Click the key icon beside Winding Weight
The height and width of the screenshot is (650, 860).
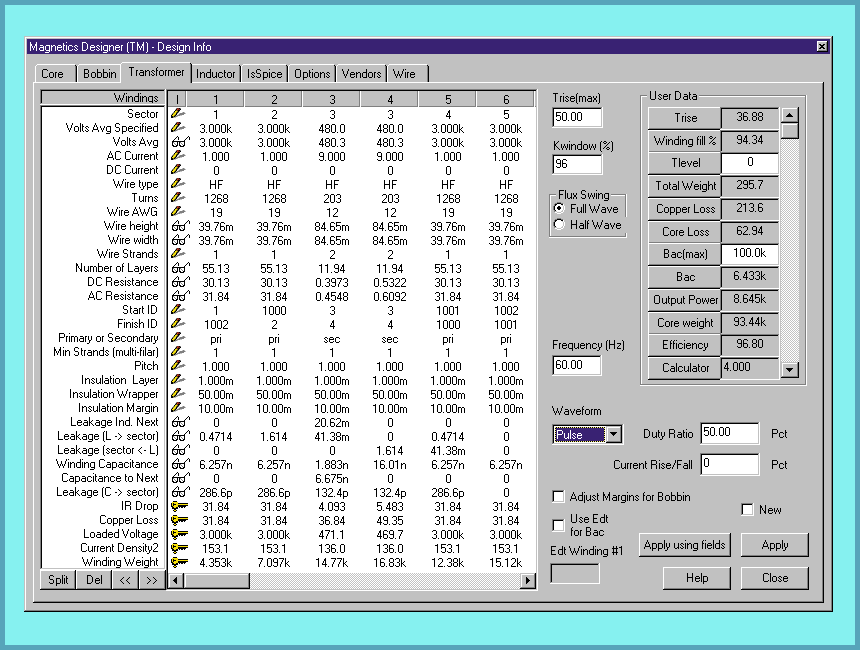178,562
